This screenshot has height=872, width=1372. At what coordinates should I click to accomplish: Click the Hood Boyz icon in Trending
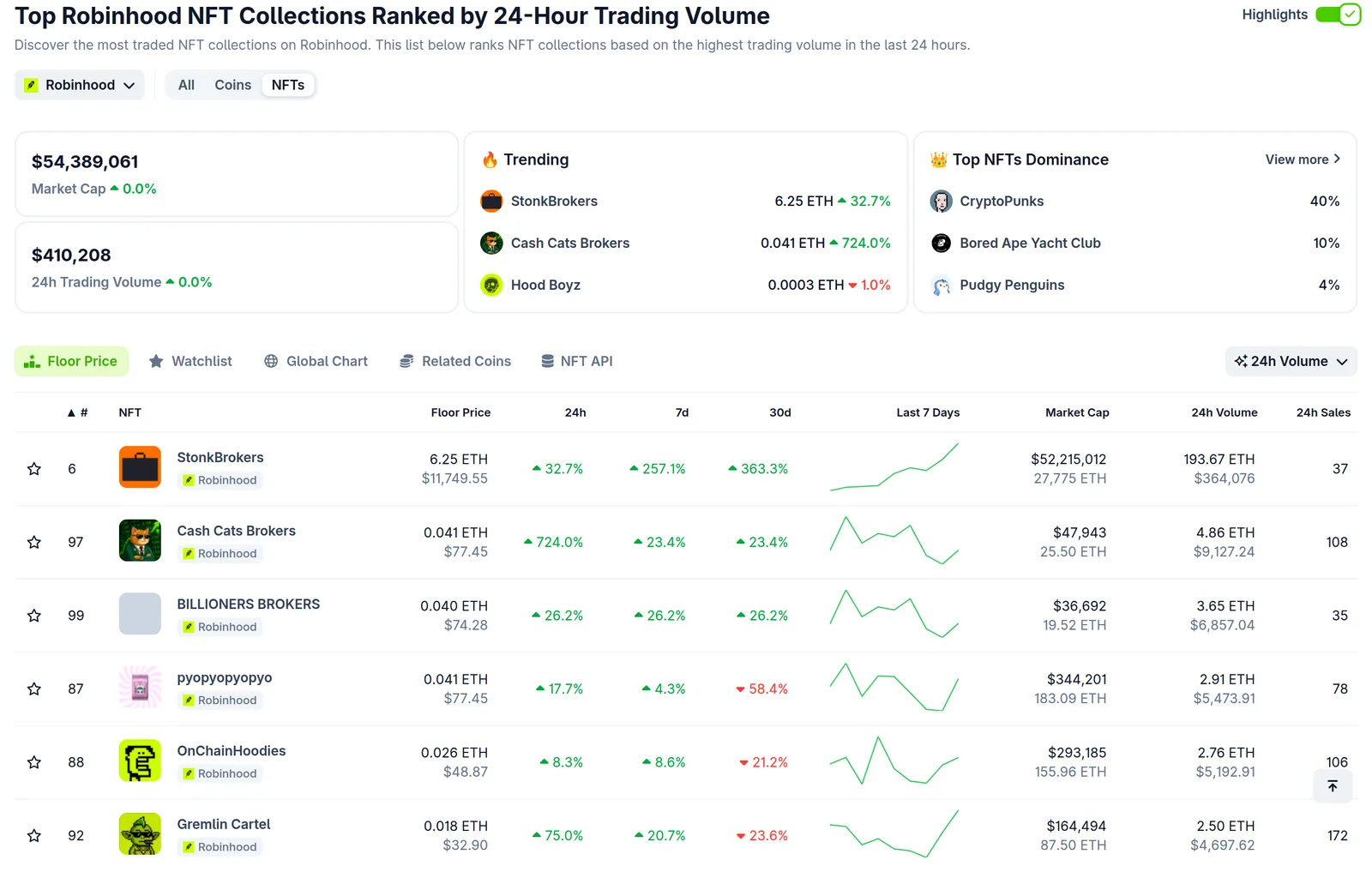[491, 286]
